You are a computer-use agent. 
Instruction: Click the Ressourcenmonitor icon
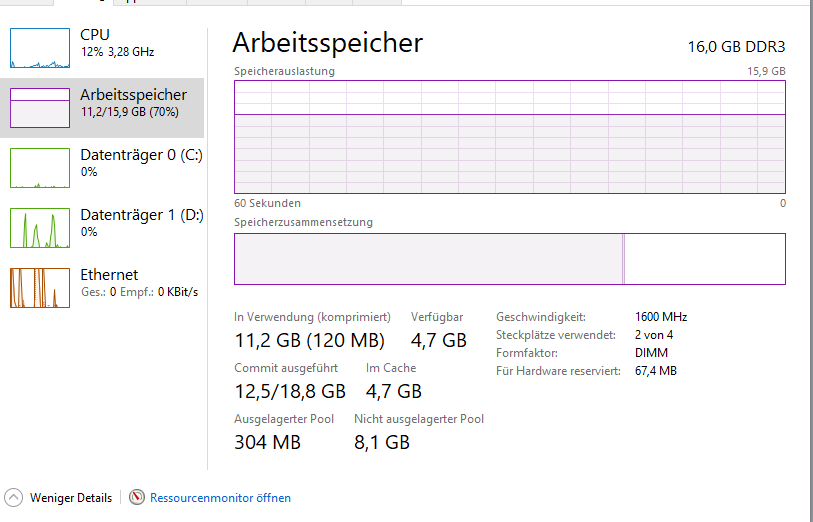point(137,497)
